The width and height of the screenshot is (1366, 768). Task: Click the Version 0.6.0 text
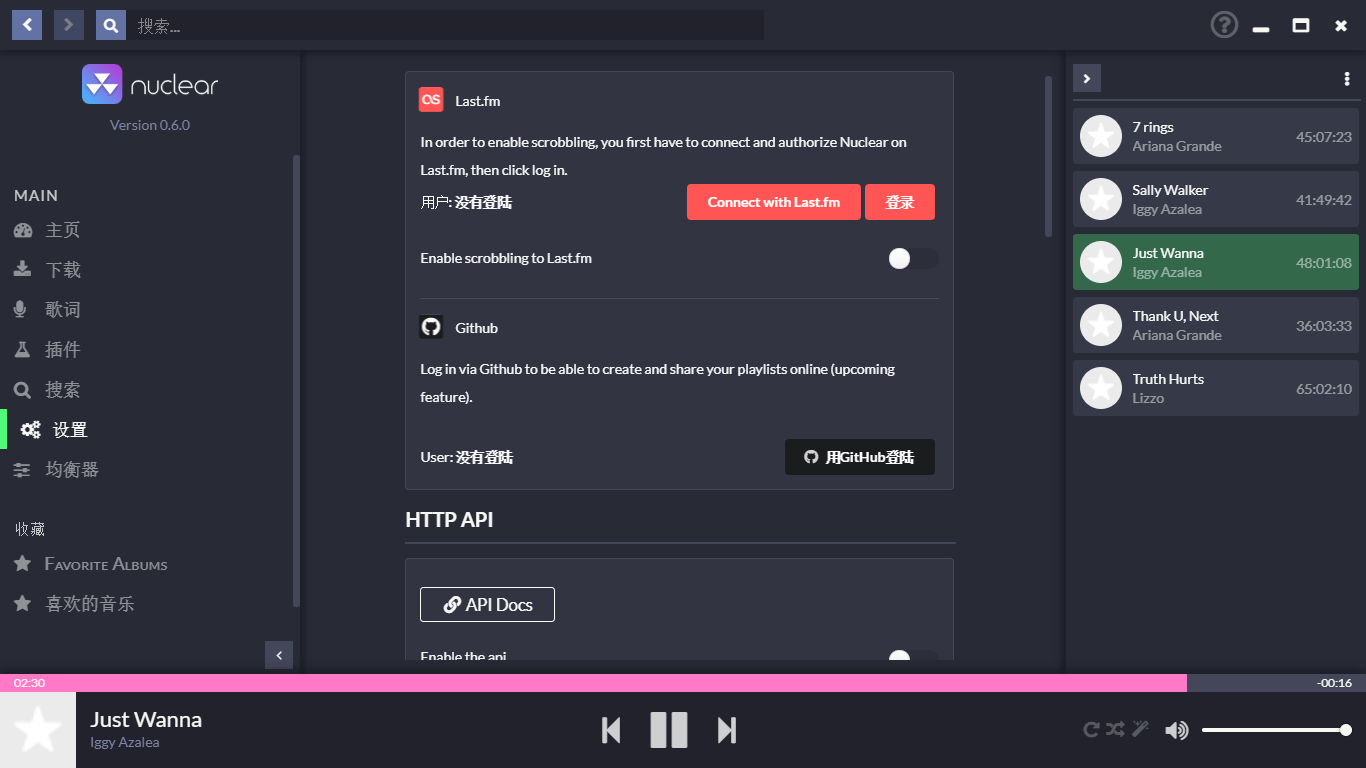[150, 125]
